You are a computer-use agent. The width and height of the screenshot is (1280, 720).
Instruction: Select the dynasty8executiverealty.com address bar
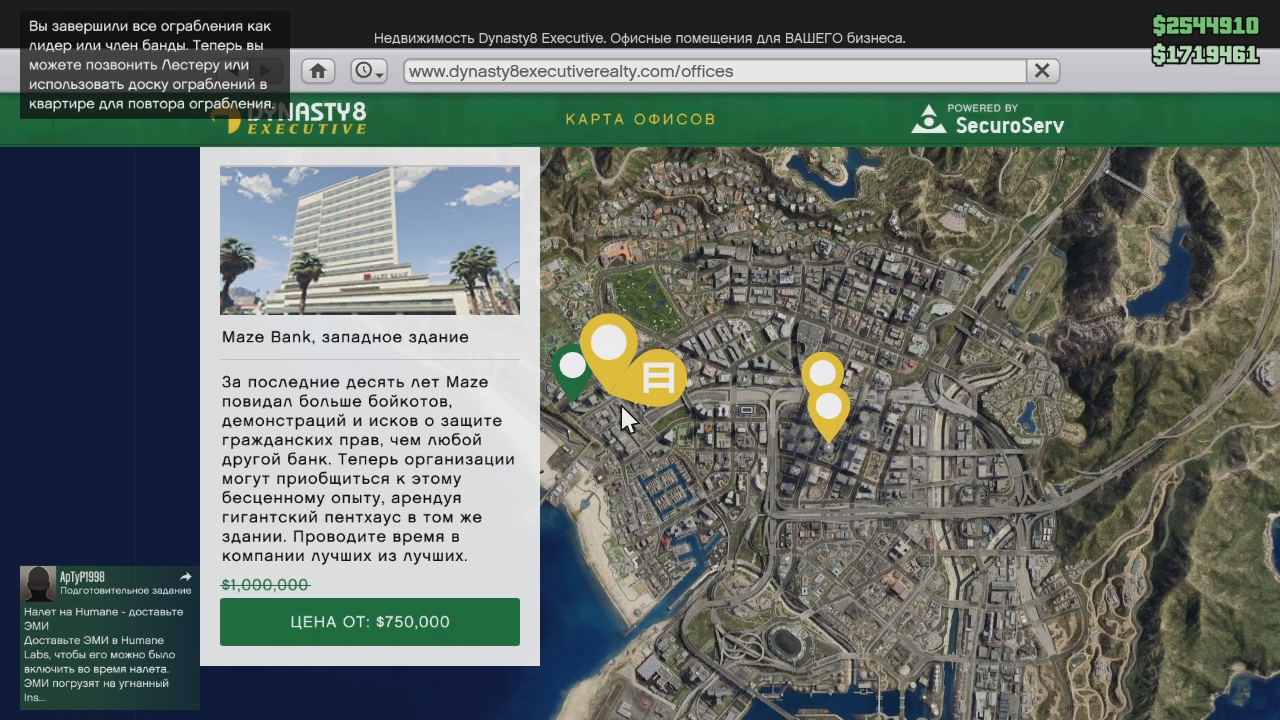tap(715, 71)
